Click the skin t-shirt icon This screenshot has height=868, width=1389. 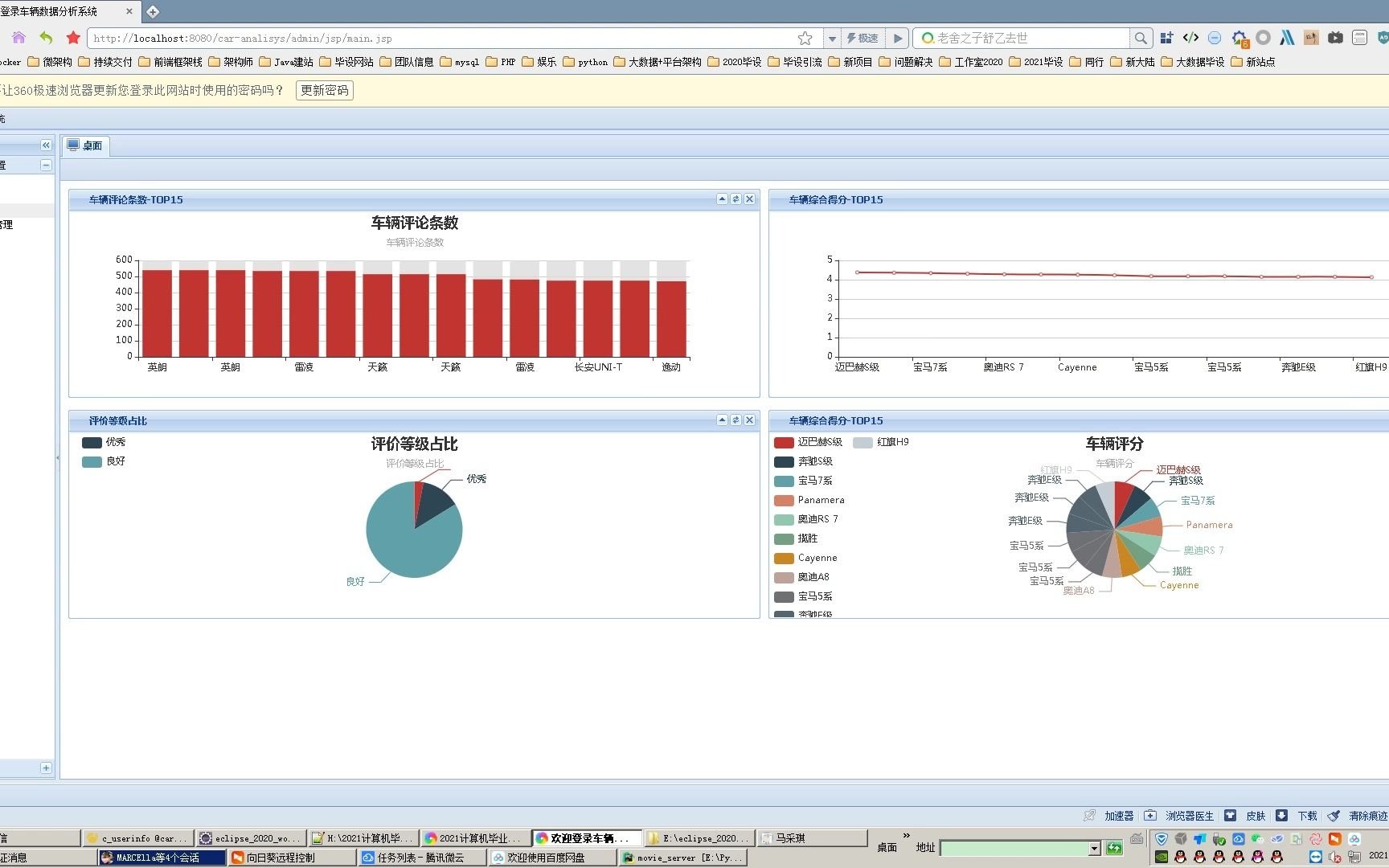point(1230,816)
